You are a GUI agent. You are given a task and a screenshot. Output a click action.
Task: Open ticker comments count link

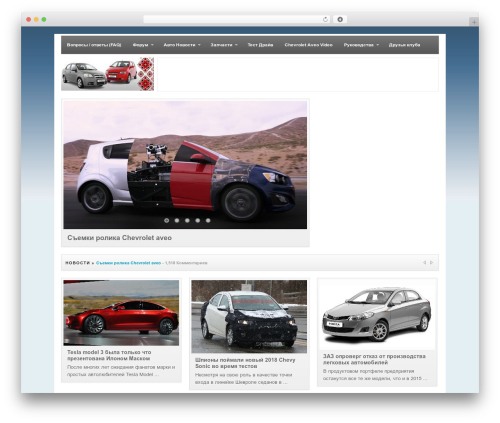click(x=186, y=263)
